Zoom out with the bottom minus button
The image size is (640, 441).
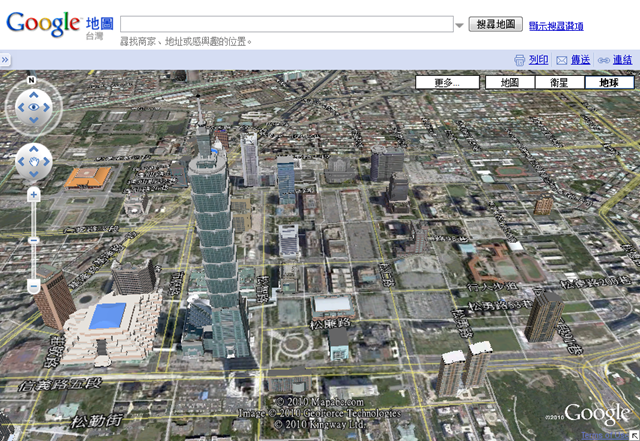[33, 286]
